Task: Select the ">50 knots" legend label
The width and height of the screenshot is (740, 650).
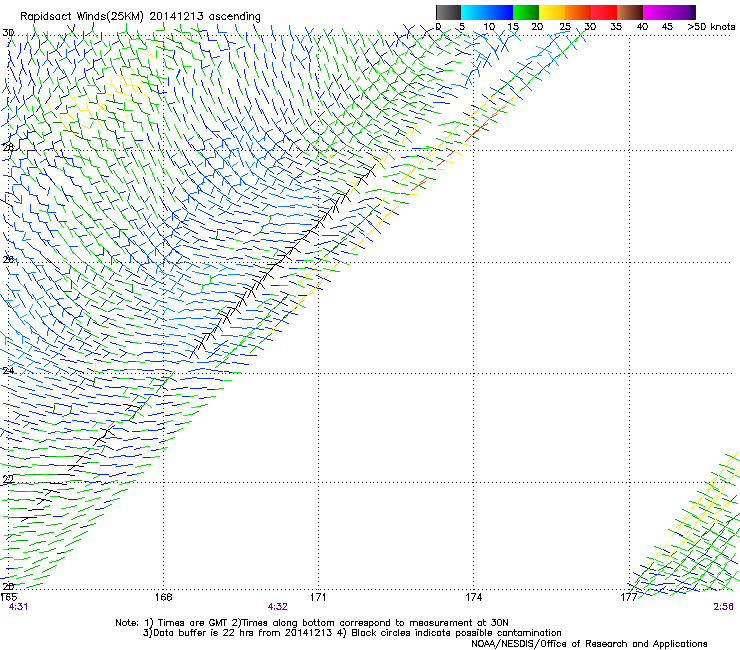Action: 711,26
